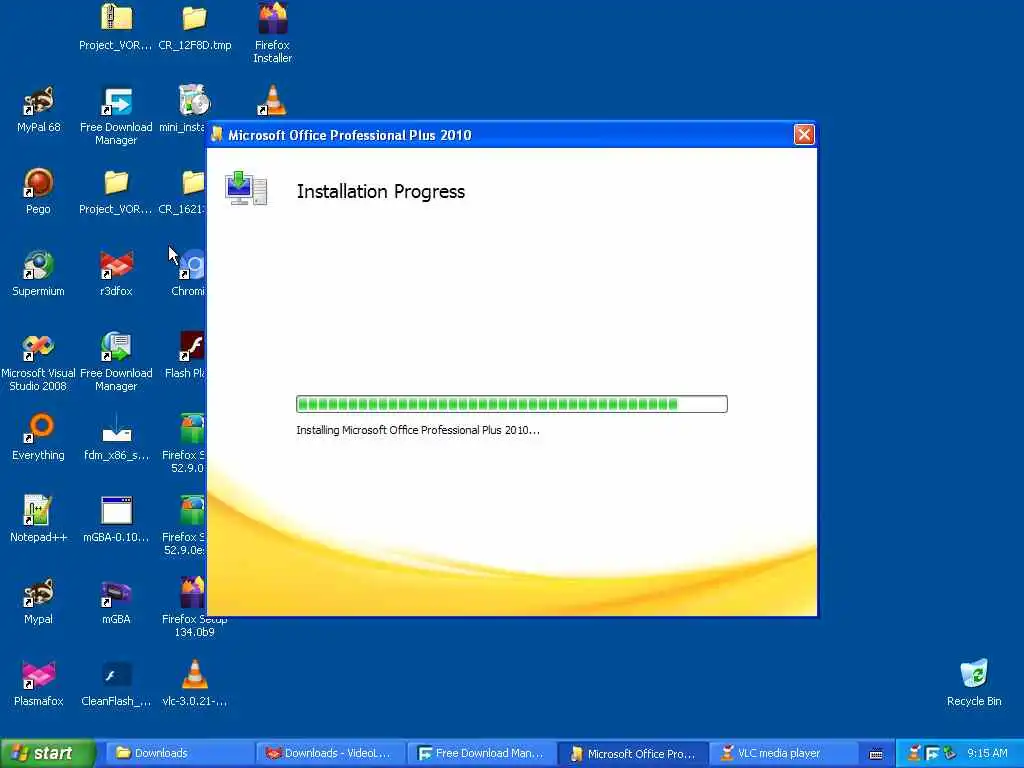The width and height of the screenshot is (1024, 768).
Task: Select the Project_VOR folder beside Pego
Action: pyautogui.click(x=116, y=184)
